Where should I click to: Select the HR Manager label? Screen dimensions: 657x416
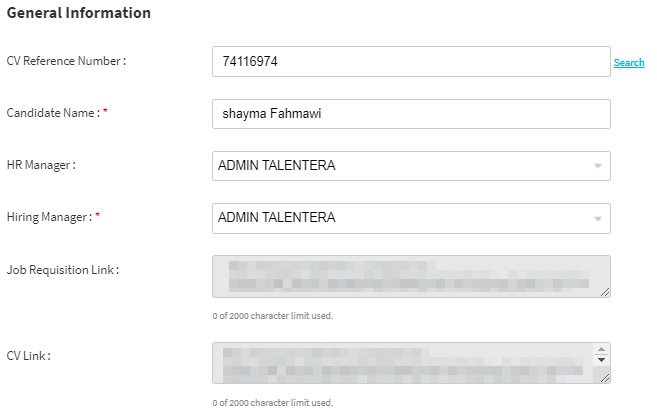click(42, 165)
